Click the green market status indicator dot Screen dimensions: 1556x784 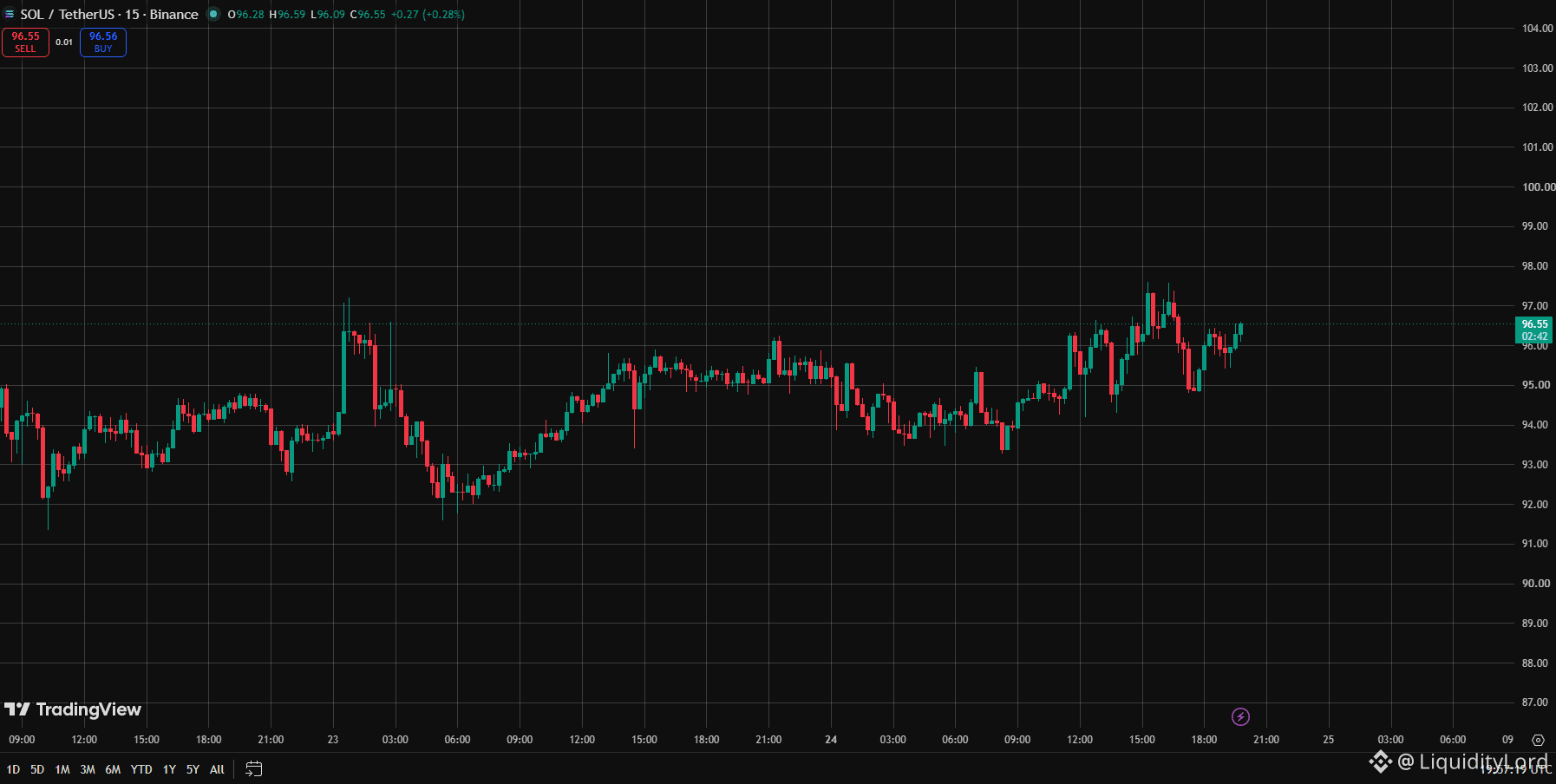click(x=213, y=14)
